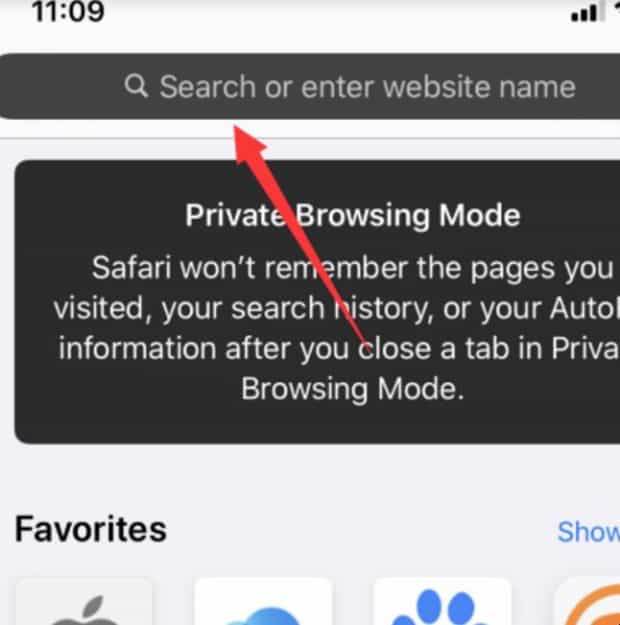The width and height of the screenshot is (620, 625).
Task: Select the Favorites section heading
Action: 91,529
